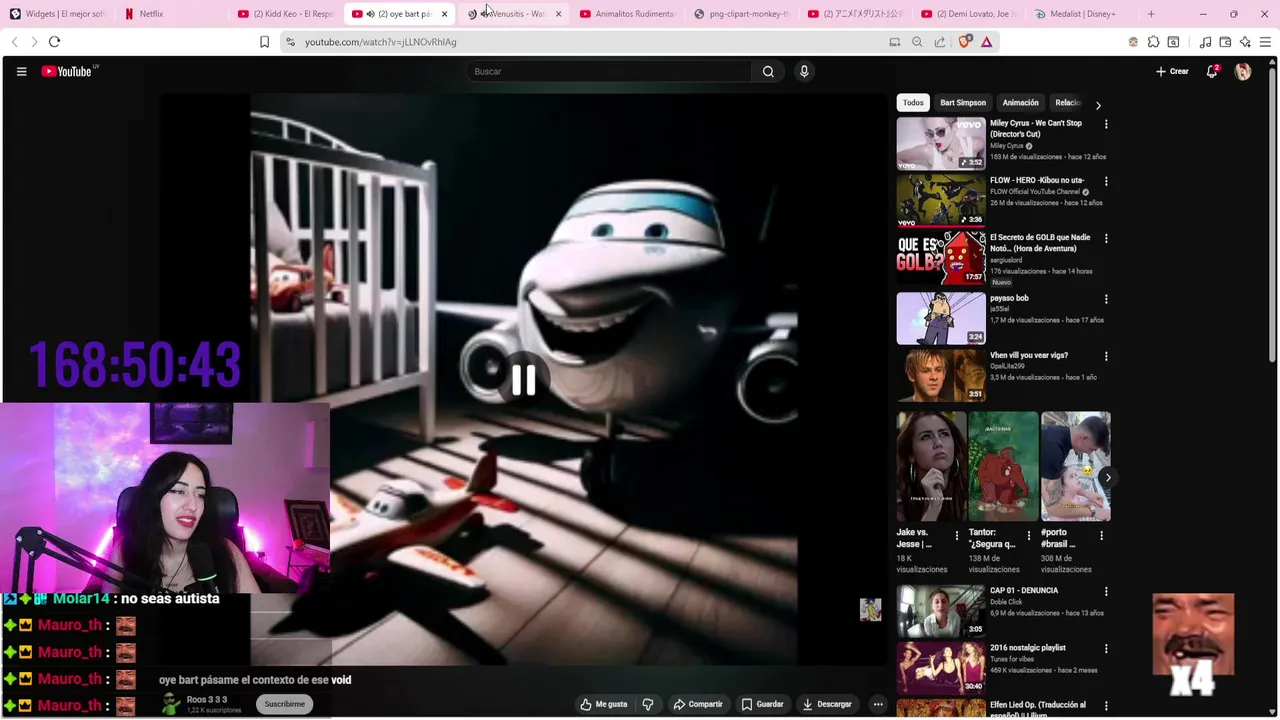Screen dimensions: 1280x720
Task: Open the sidebar search panel icon
Action: click(x=1173, y=42)
